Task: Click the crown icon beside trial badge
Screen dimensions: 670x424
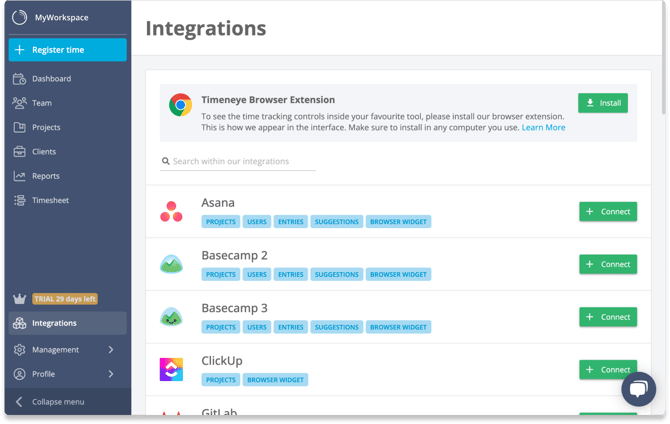Action: (19, 299)
